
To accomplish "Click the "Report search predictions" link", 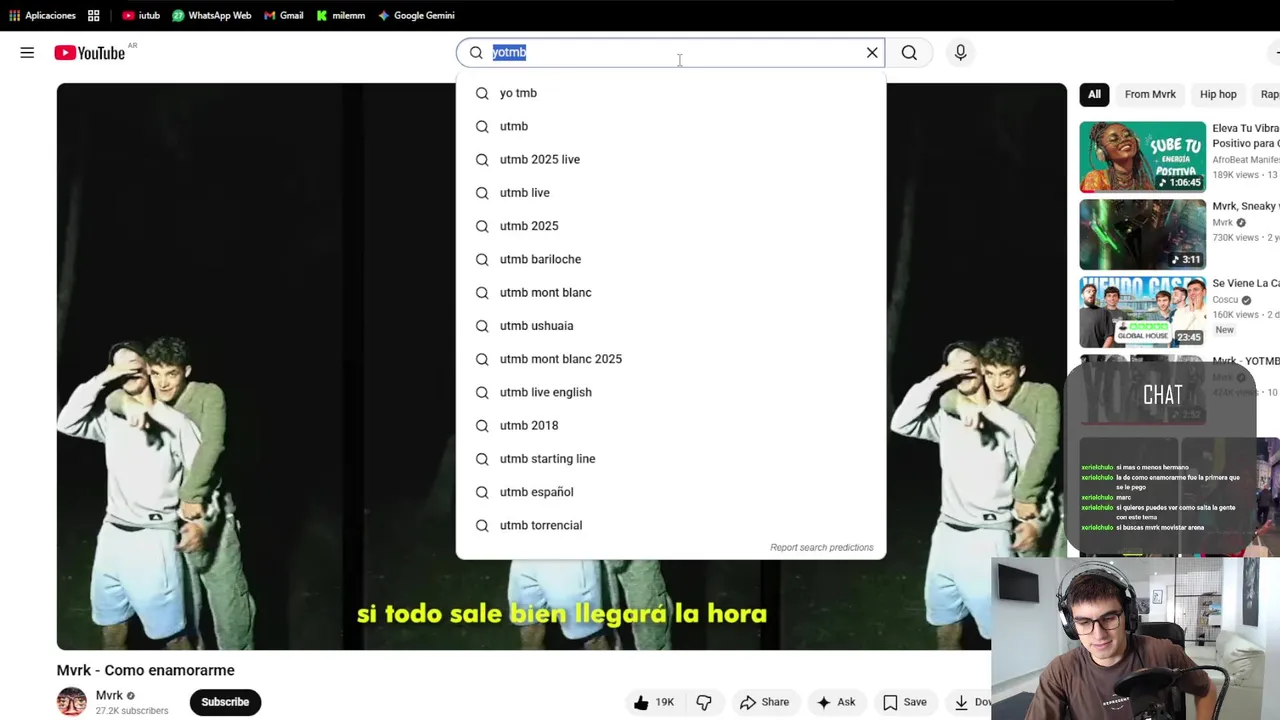I will (x=821, y=547).
